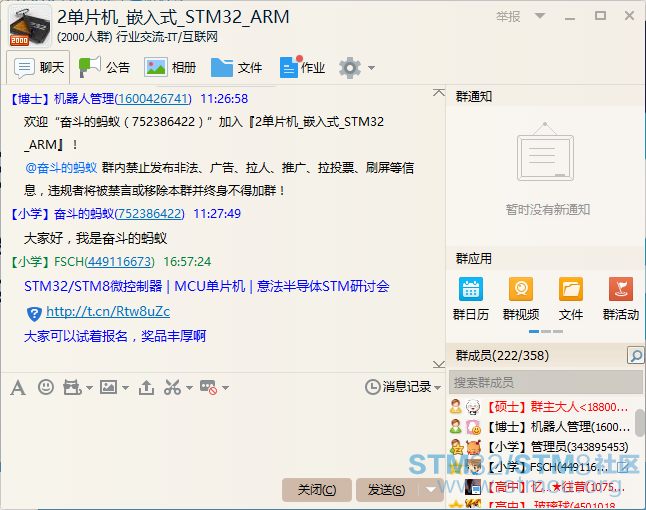Select member 管理员(343895453) in list
Image resolution: width=646 pixels, height=510 pixels.
click(541, 447)
